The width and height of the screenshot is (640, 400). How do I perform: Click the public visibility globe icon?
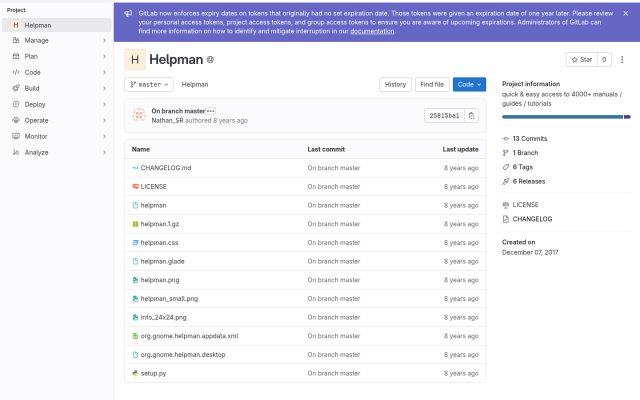[210, 60]
